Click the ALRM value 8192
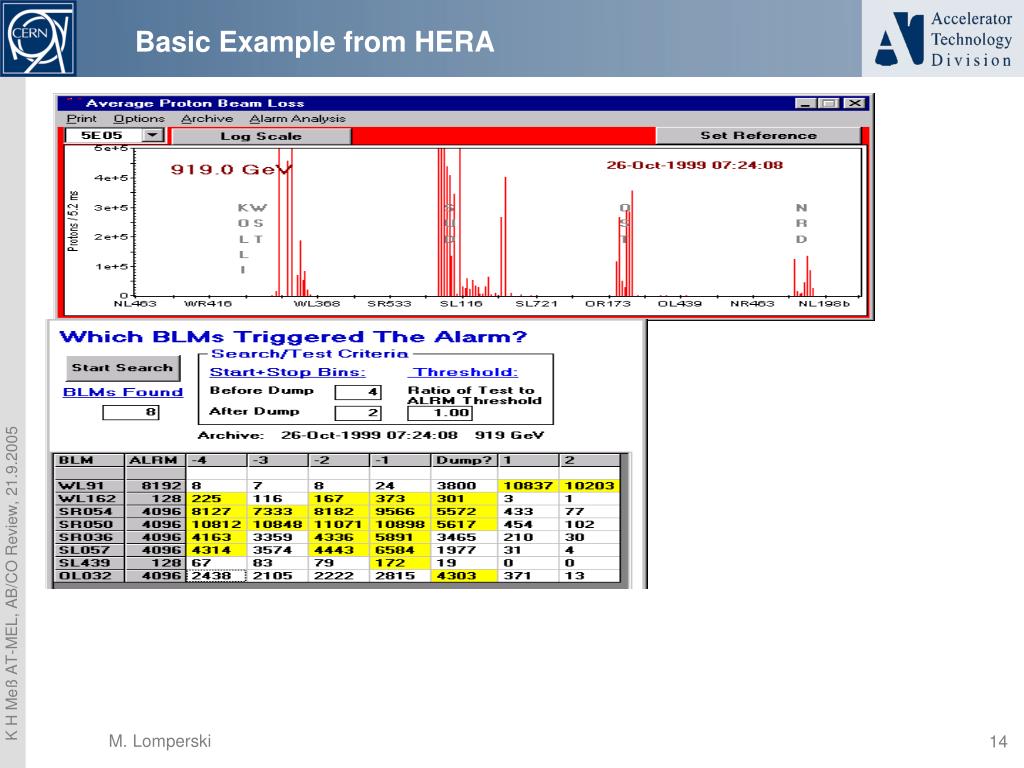This screenshot has height=768, width=1024. [x=155, y=486]
